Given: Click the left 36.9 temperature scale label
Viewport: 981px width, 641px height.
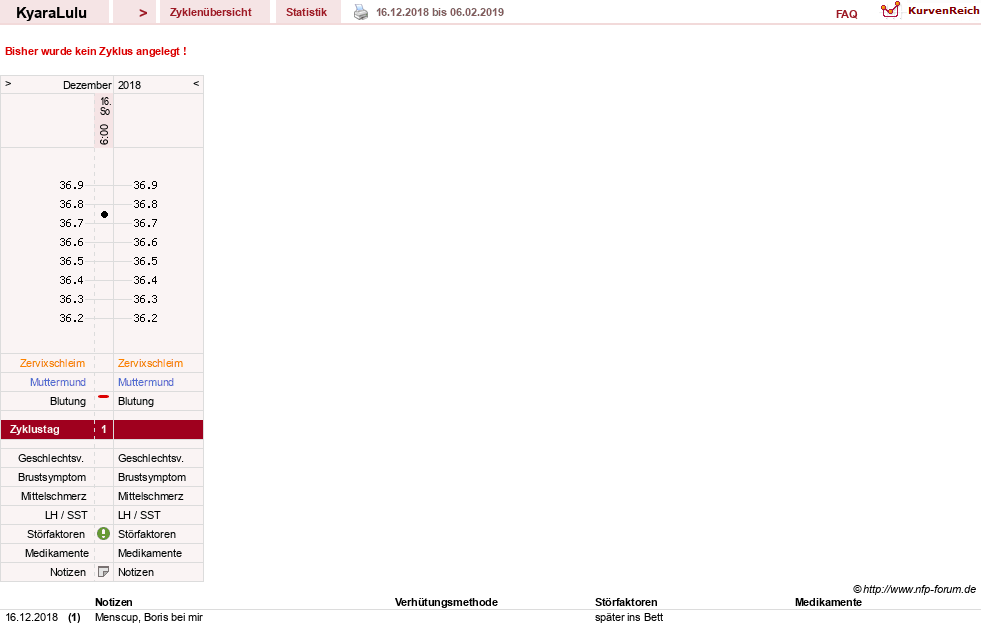Looking at the screenshot, I should (x=71, y=185).
